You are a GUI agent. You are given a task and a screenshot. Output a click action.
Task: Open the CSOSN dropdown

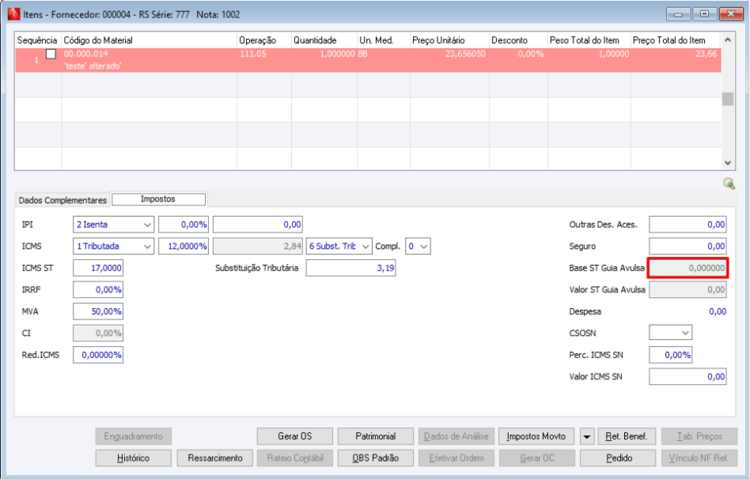[685, 333]
